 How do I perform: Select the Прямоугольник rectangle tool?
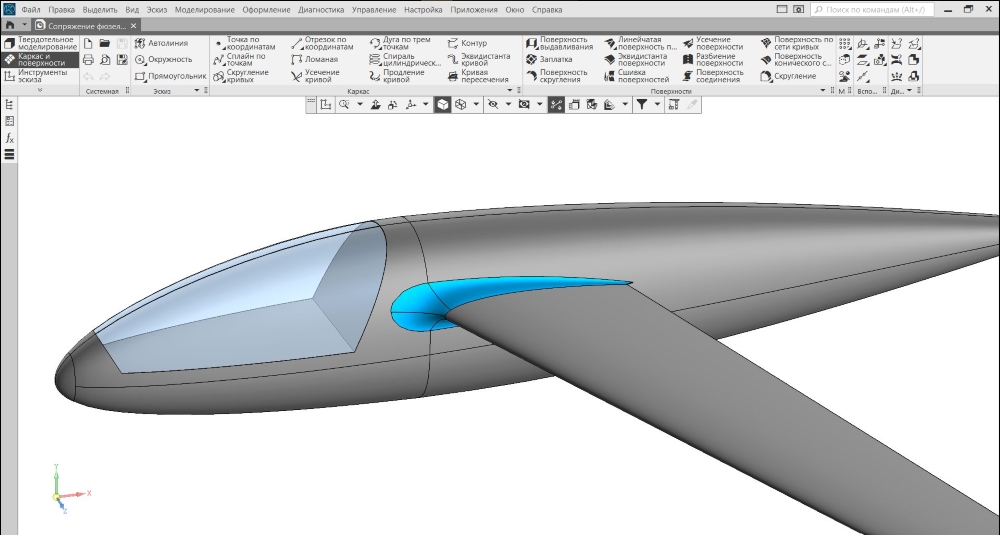pyautogui.click(x=170, y=76)
